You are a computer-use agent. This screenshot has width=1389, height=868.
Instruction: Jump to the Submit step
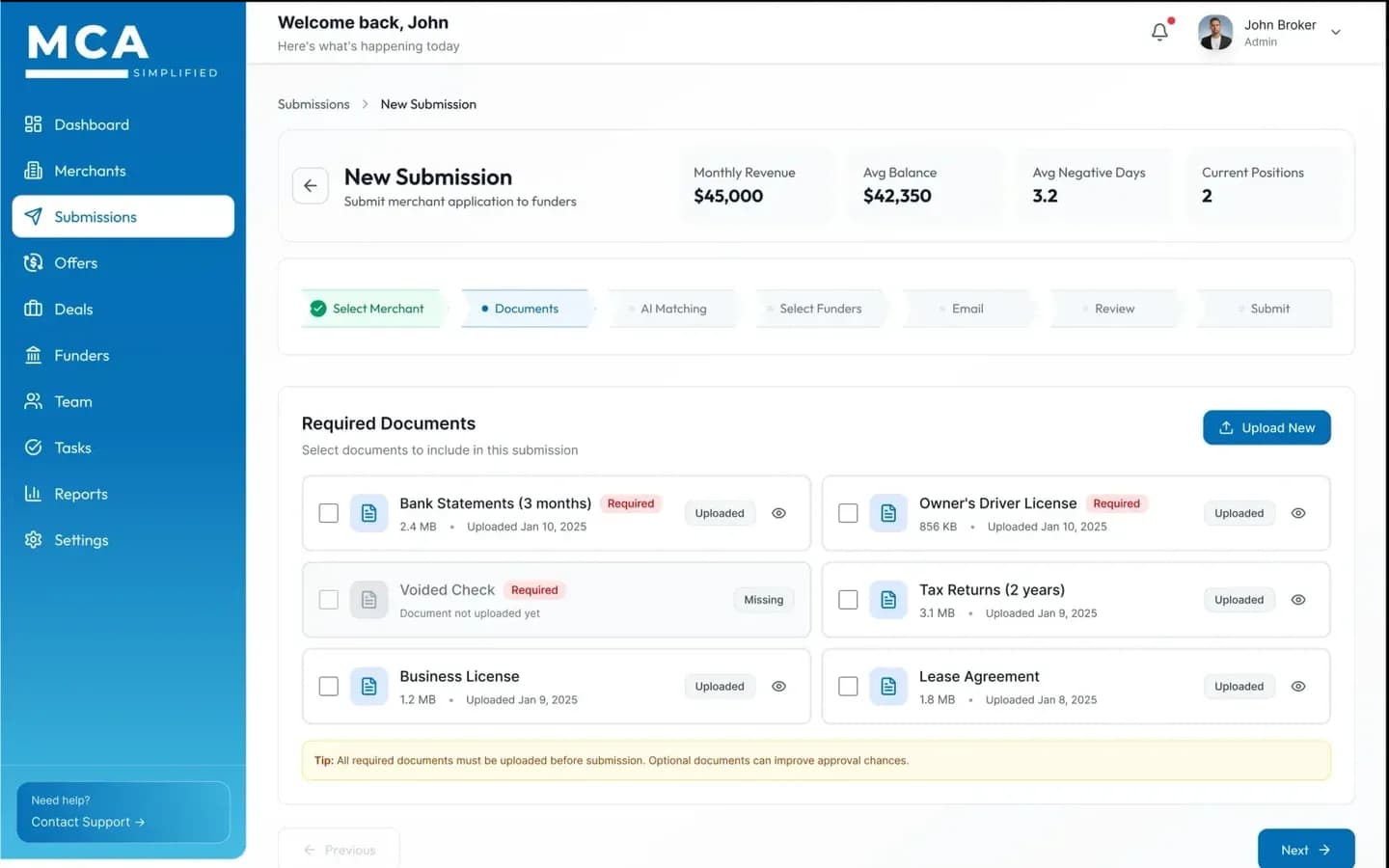pyautogui.click(x=1265, y=309)
